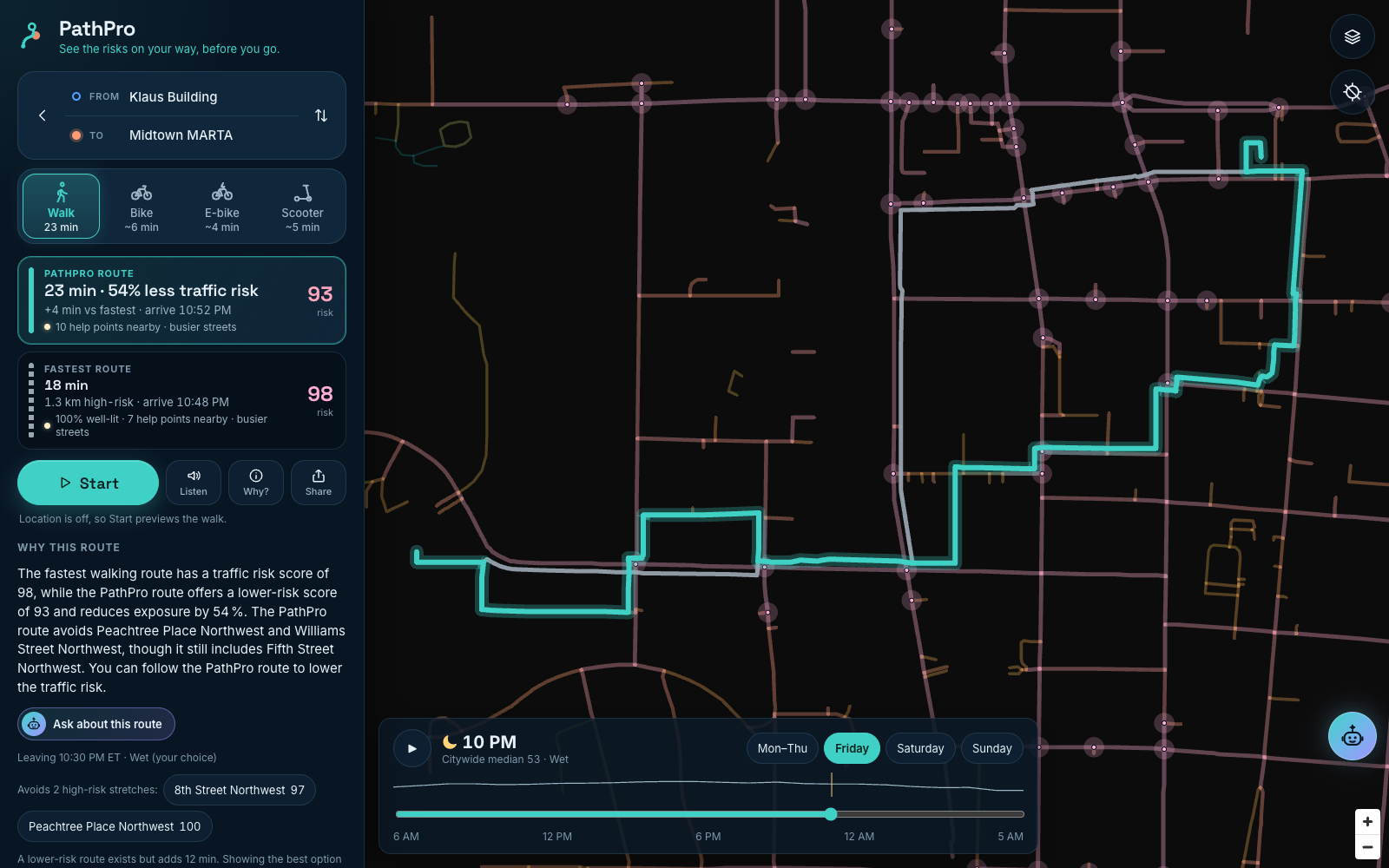1389x868 pixels.
Task: Edit the To field Midtown MARTA
Action: (181, 135)
